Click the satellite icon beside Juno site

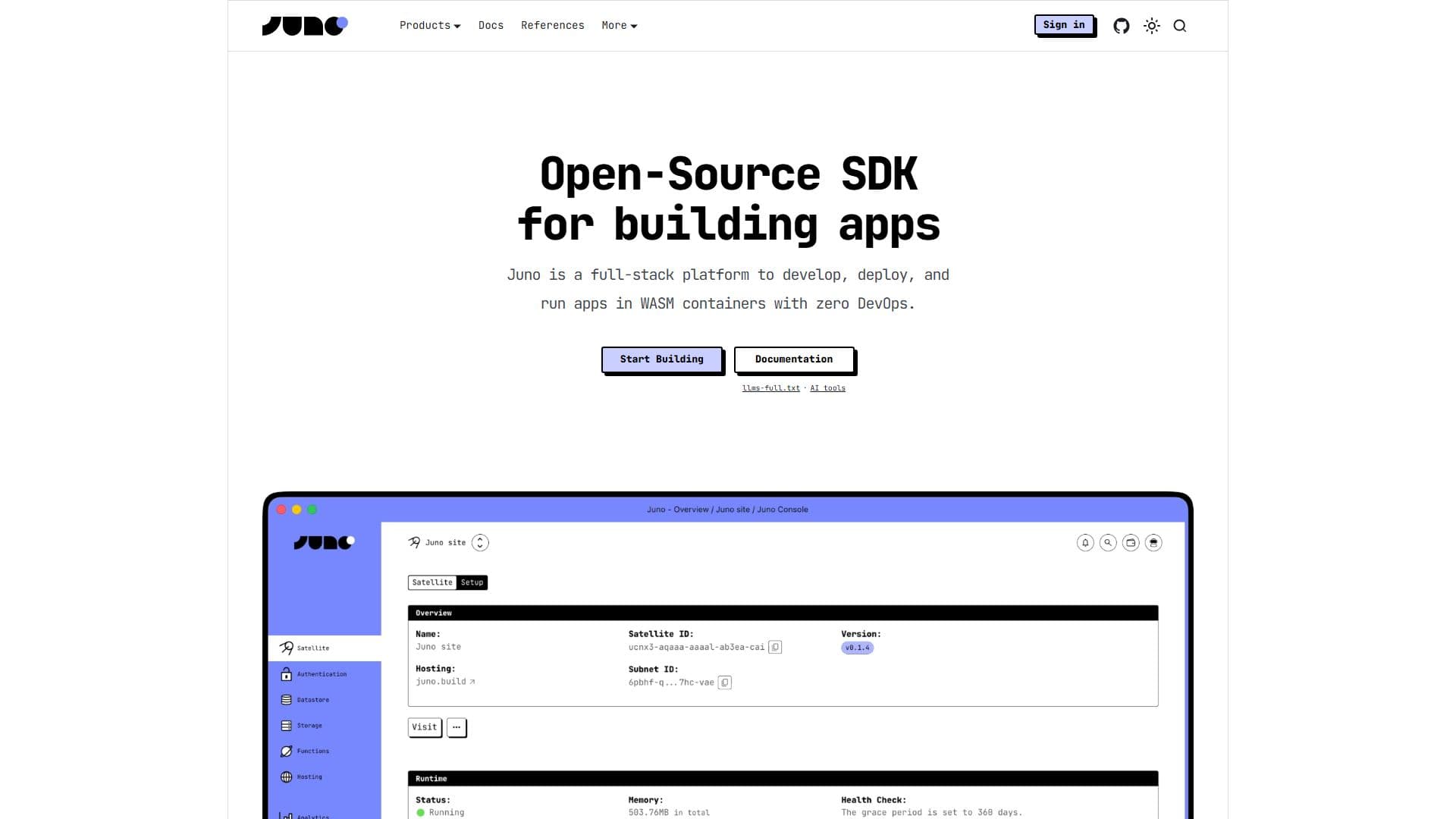(414, 542)
